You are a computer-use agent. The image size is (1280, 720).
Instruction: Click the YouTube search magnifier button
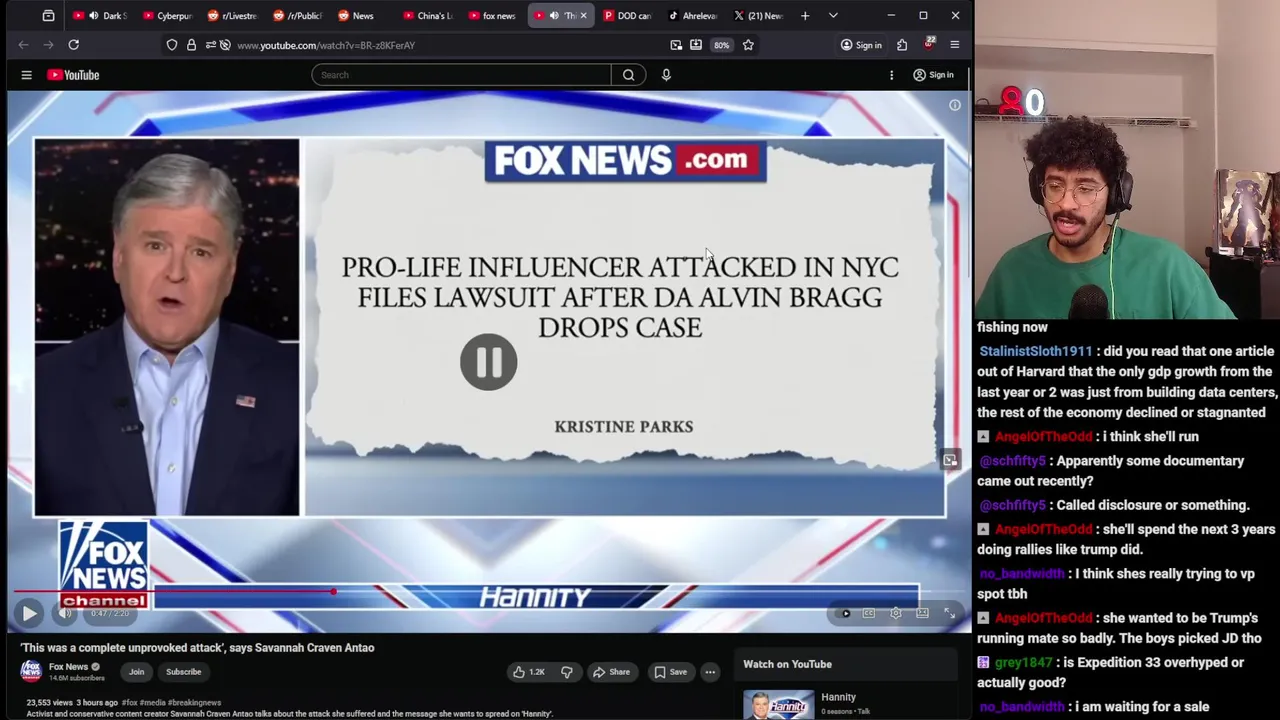pyautogui.click(x=628, y=75)
